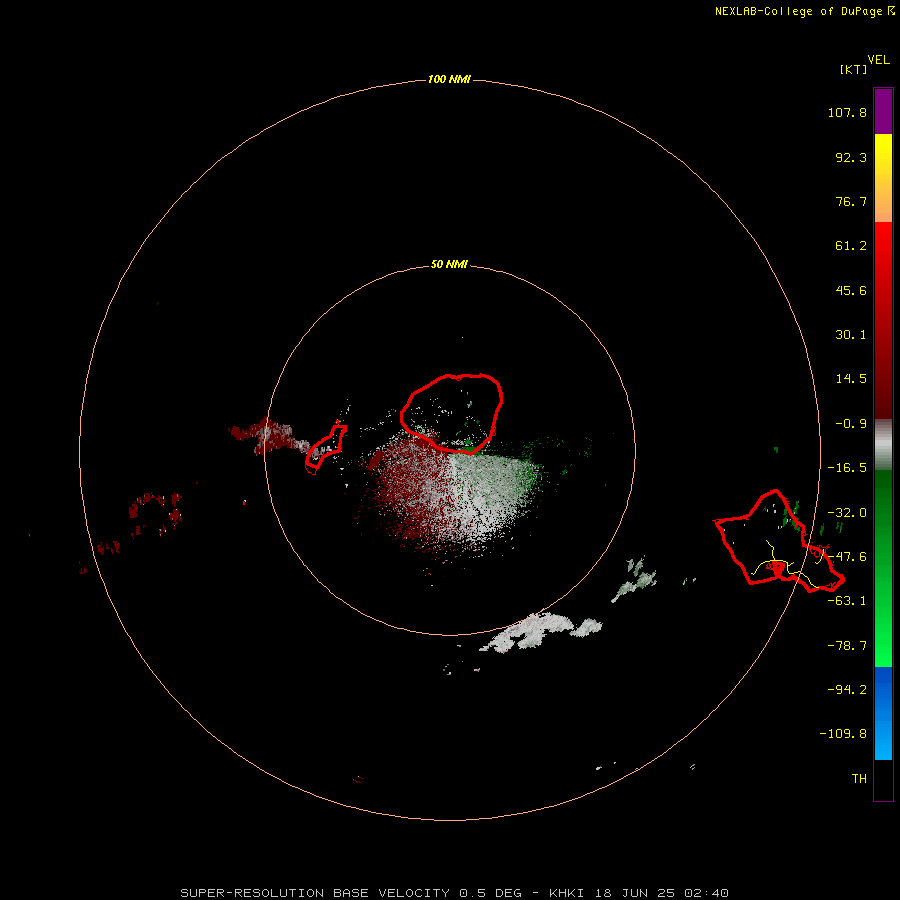900x900 pixels.
Task: Click the 30.1 scale value
Action: 851,335
